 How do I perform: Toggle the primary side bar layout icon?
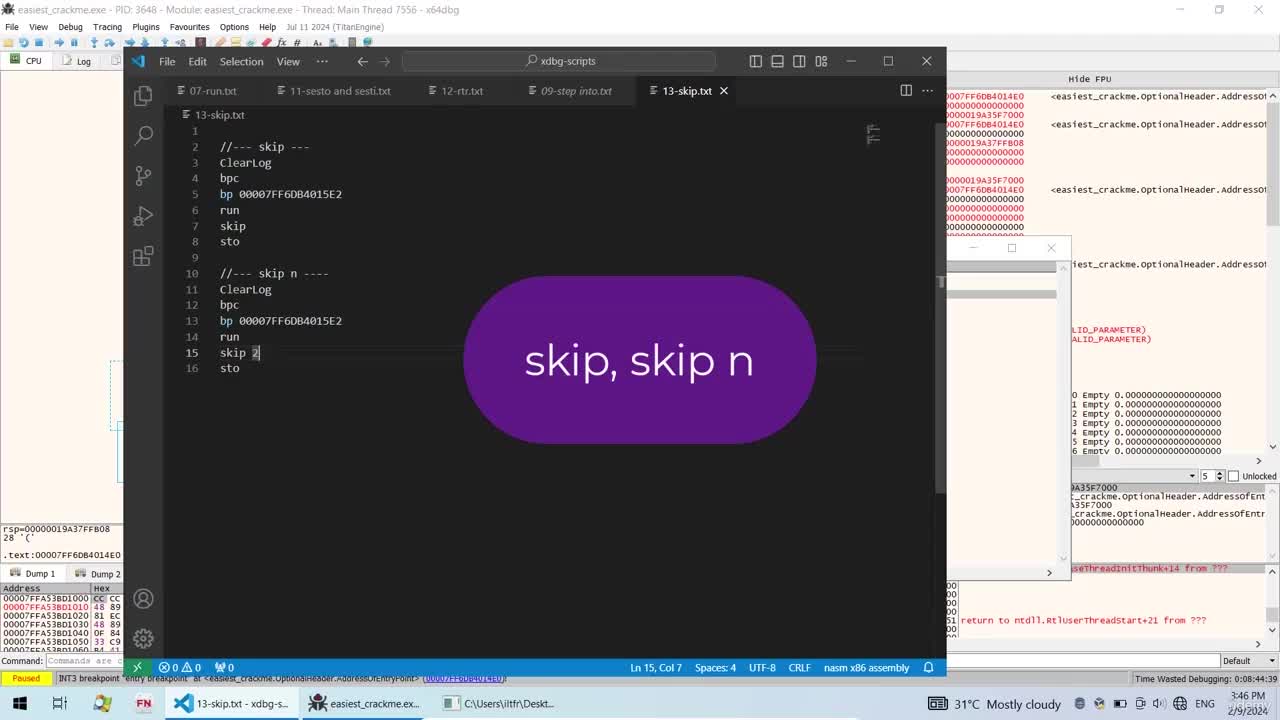(755, 61)
